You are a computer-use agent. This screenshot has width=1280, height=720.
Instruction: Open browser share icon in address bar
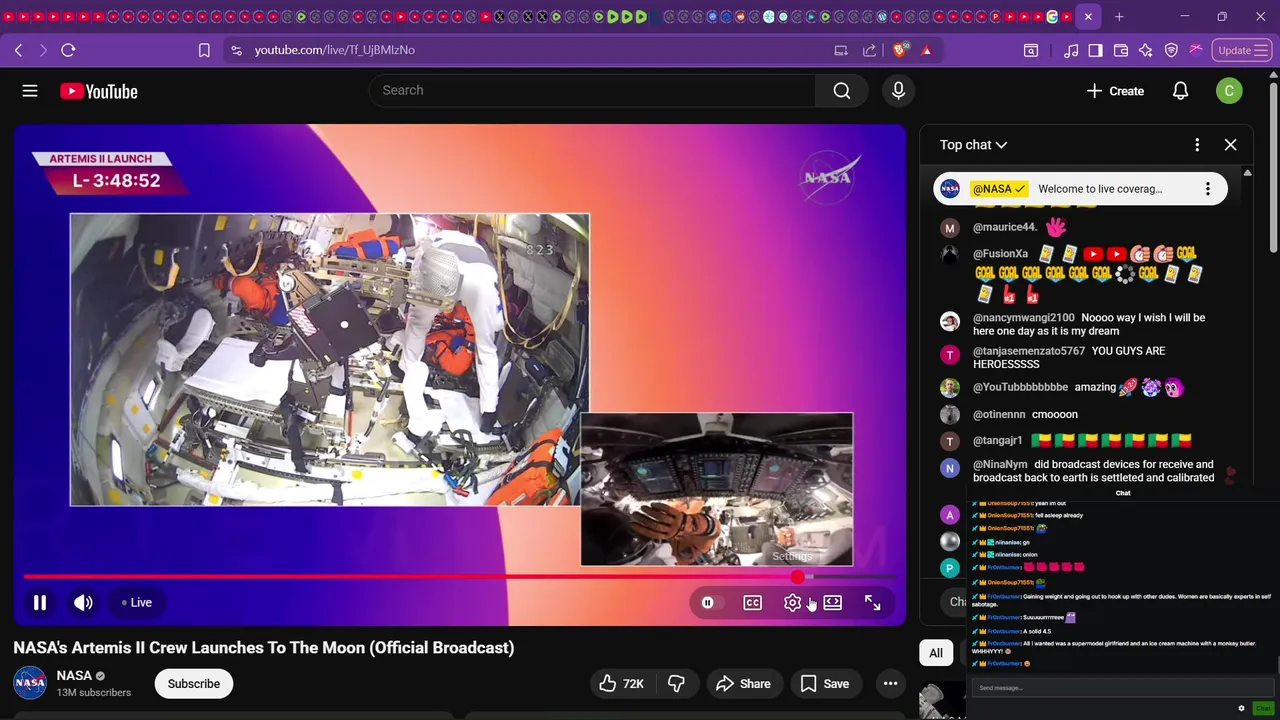tap(869, 50)
